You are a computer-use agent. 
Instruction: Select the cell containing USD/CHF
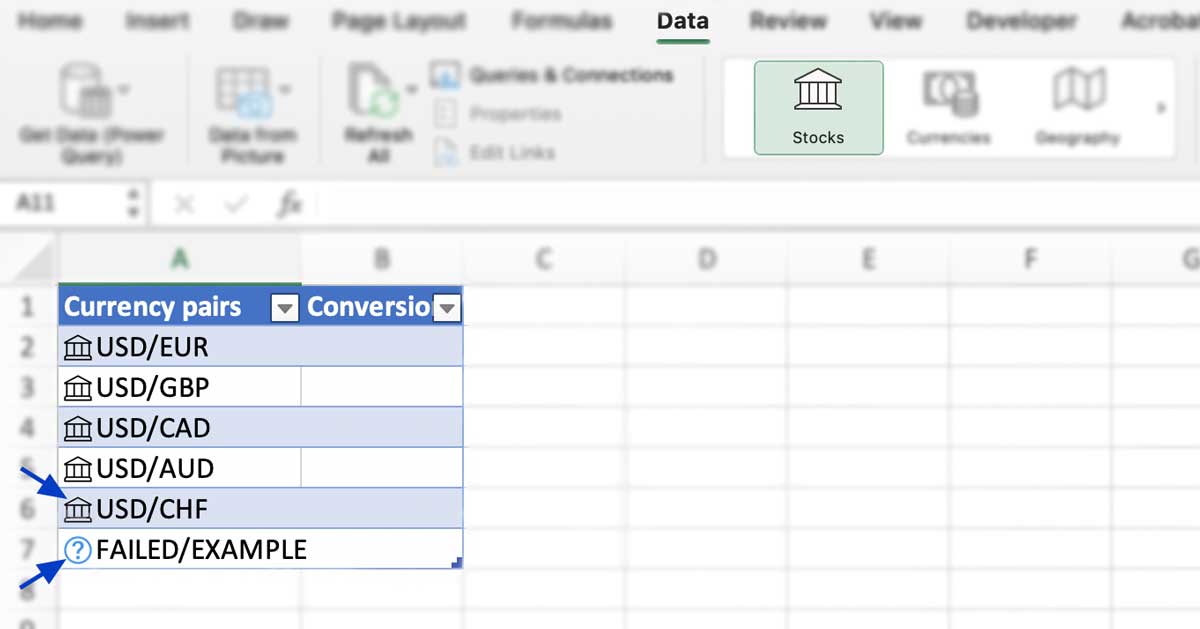coord(180,508)
